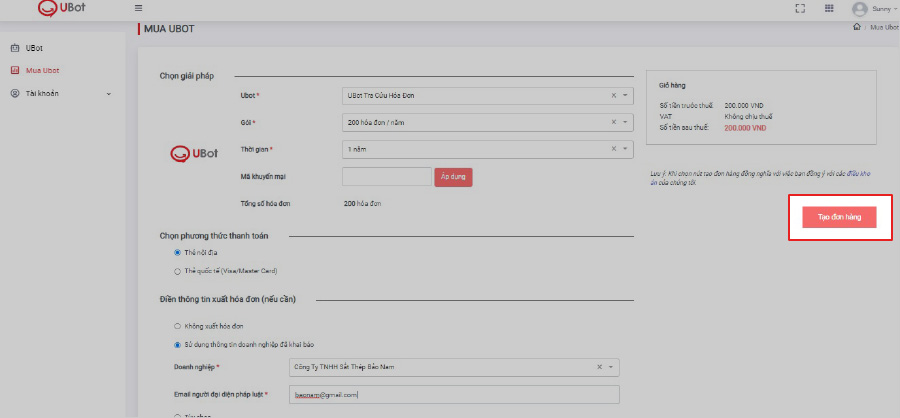This screenshot has width=900, height=418.
Task: Click the UBot logo in header
Action: 61,7
